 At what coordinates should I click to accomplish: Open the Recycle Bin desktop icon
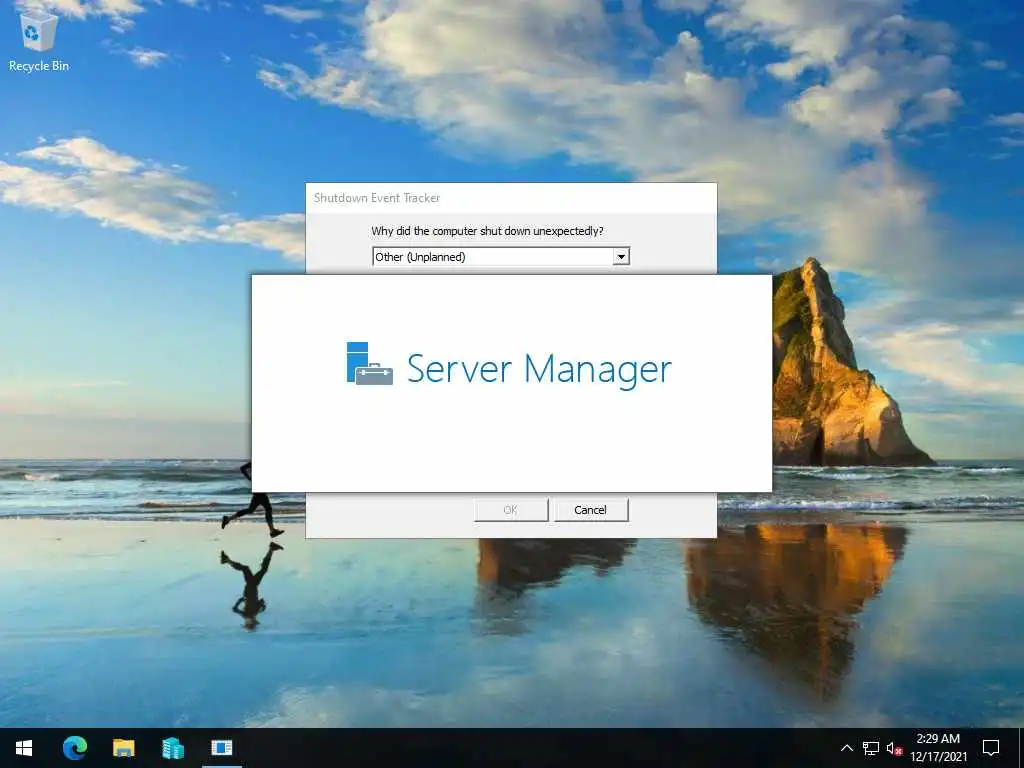pyautogui.click(x=39, y=40)
